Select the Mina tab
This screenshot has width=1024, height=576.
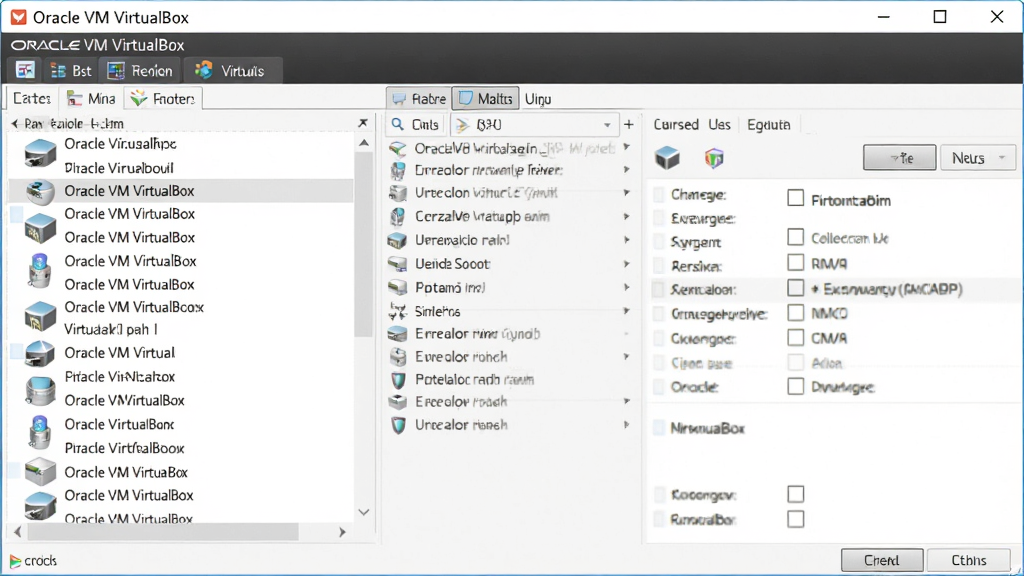pyautogui.click(x=91, y=99)
